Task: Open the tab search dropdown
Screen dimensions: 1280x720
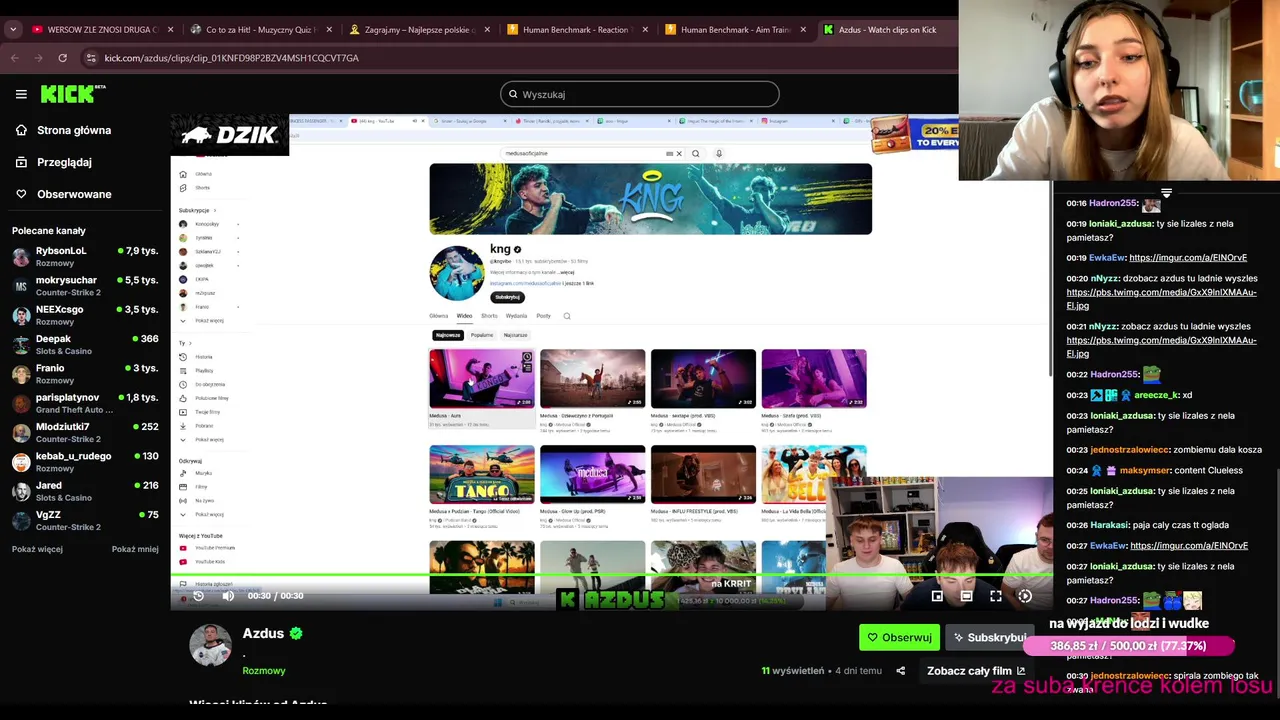Action: pyautogui.click(x=13, y=29)
